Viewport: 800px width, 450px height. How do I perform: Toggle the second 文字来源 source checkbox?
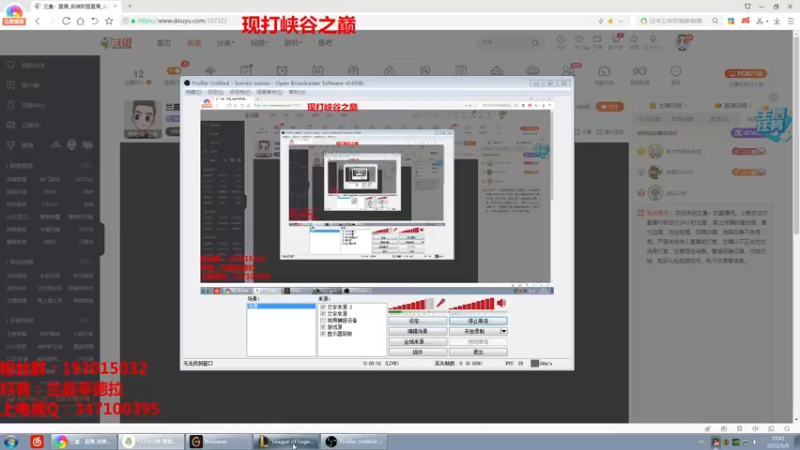(x=323, y=314)
